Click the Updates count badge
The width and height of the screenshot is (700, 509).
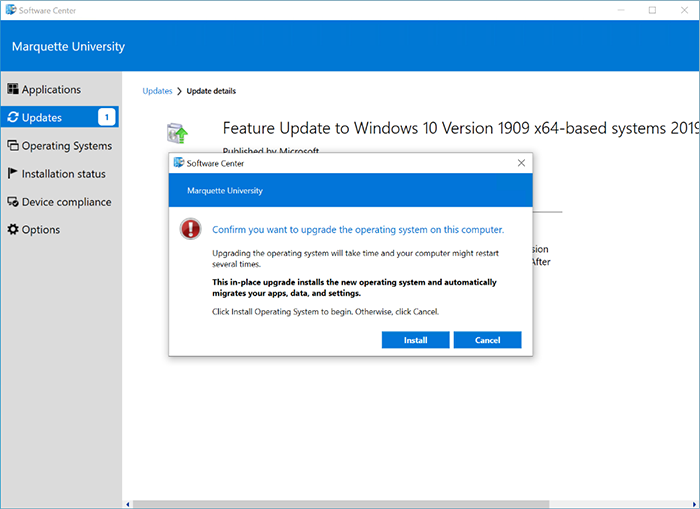tap(106, 118)
